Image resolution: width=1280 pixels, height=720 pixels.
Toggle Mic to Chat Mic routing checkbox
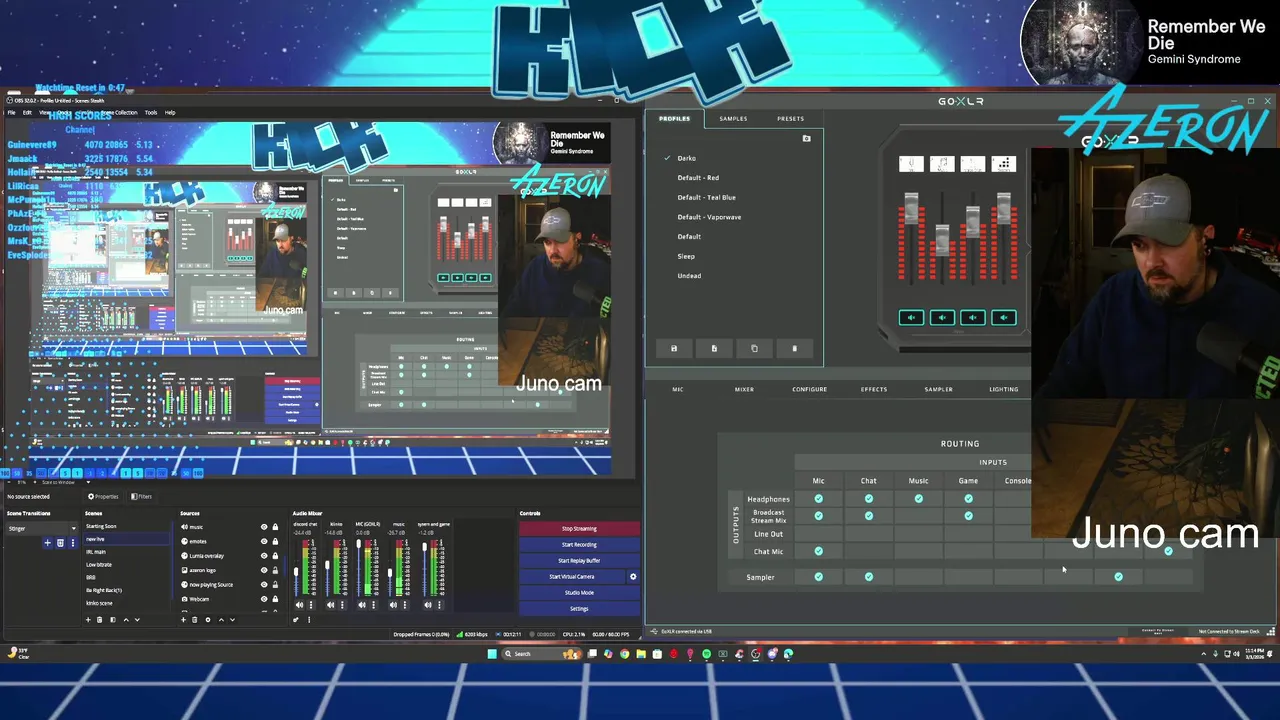[819, 551]
